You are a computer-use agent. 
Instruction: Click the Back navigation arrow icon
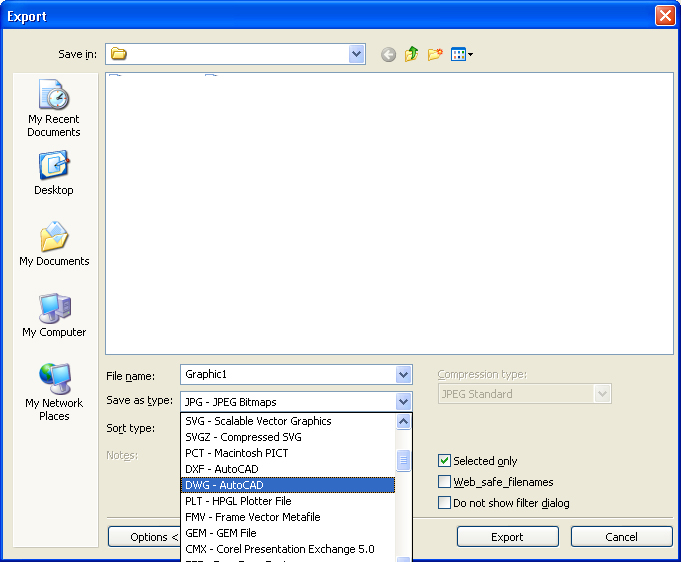tap(388, 55)
